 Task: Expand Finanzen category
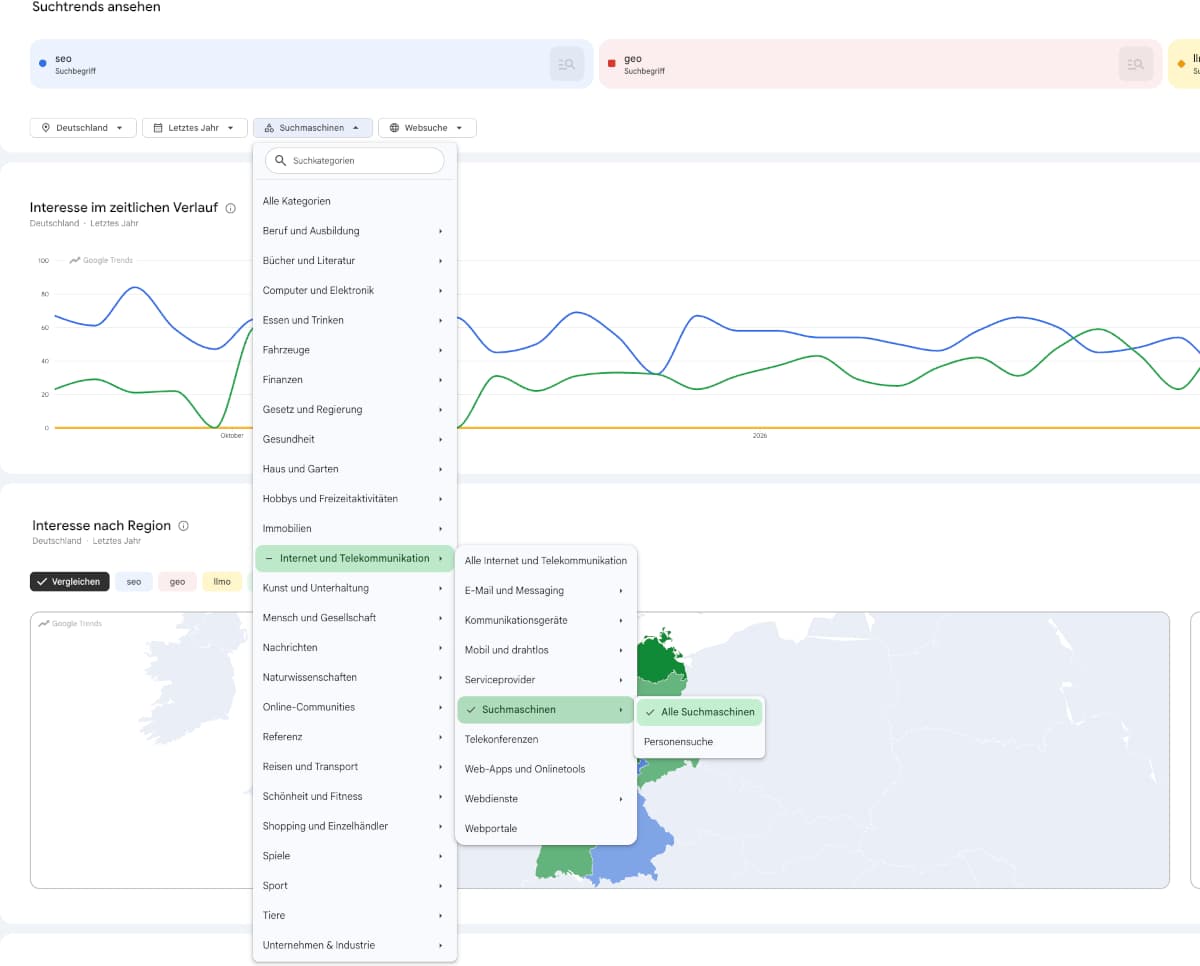tap(355, 380)
